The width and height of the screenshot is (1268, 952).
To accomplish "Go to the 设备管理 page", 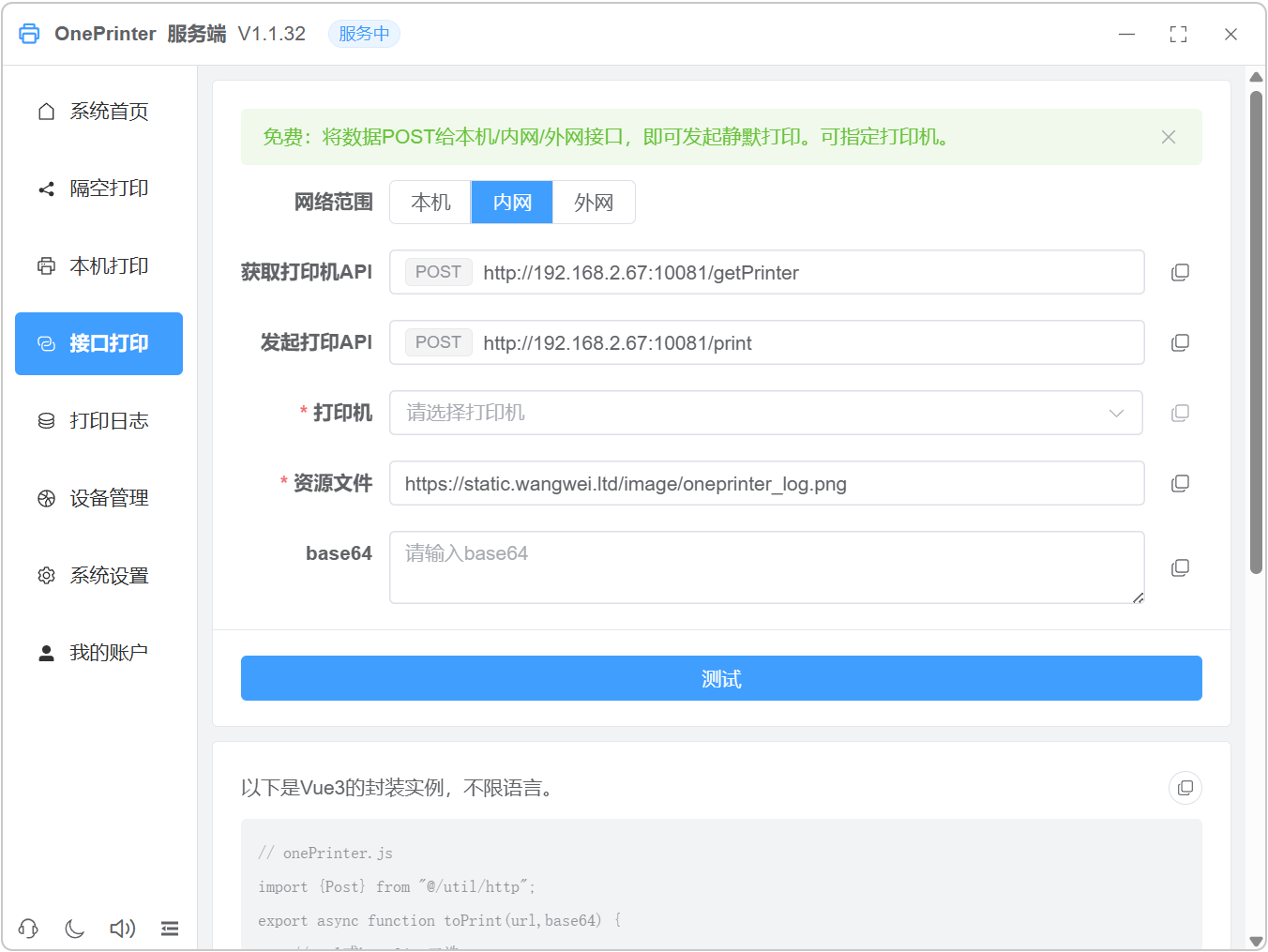I will pos(98,498).
